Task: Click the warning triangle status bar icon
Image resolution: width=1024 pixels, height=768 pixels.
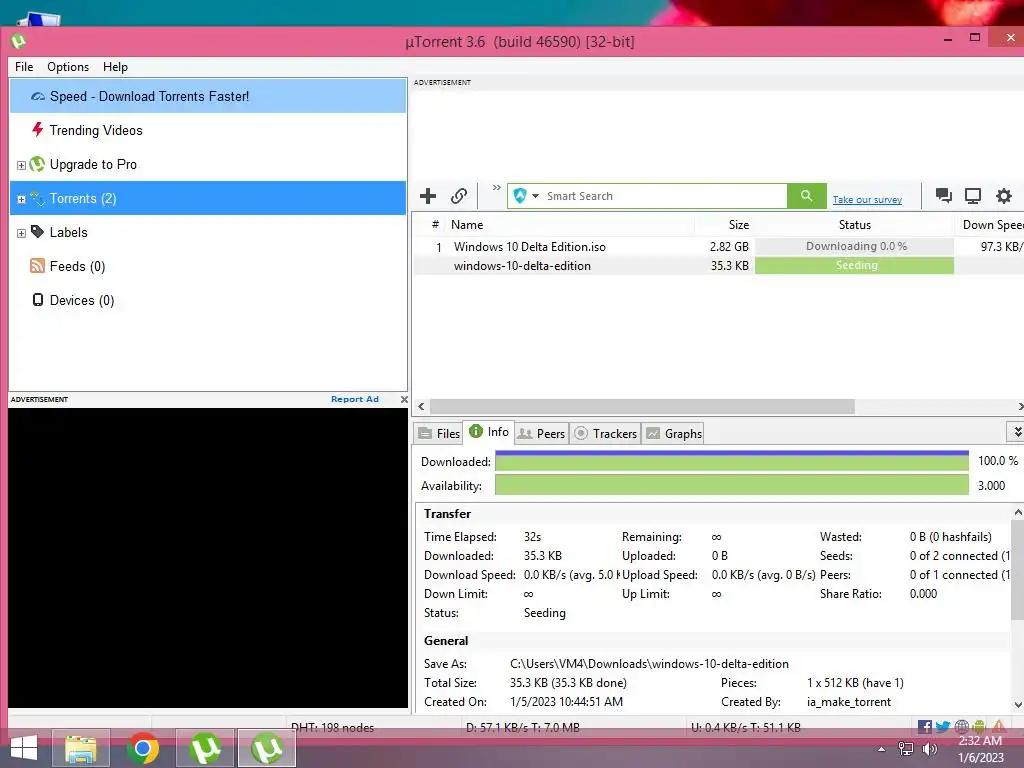Action: (999, 726)
